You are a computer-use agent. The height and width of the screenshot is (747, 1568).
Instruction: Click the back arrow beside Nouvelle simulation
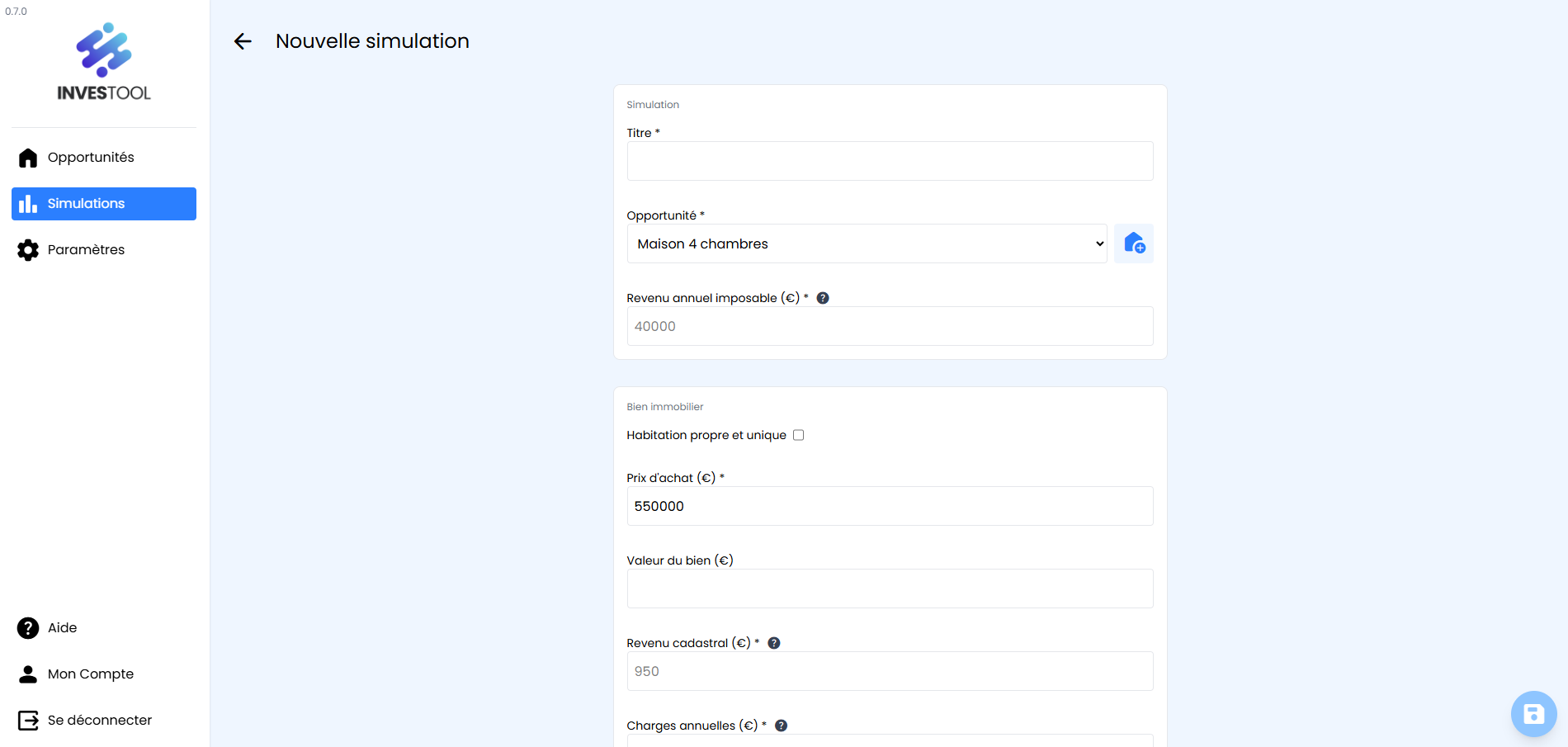pyautogui.click(x=243, y=41)
